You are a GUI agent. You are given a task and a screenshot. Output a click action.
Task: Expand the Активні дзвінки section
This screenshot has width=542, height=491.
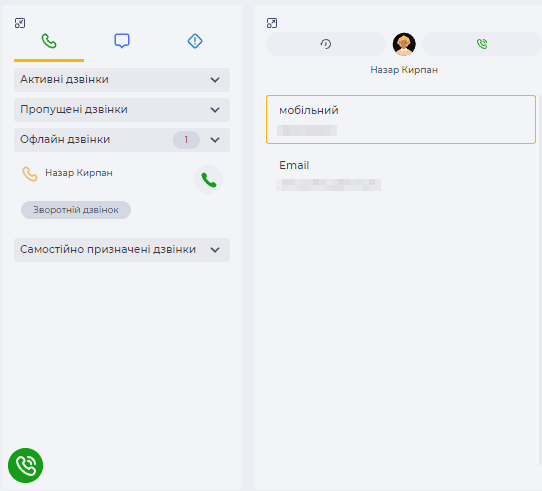click(x=122, y=80)
